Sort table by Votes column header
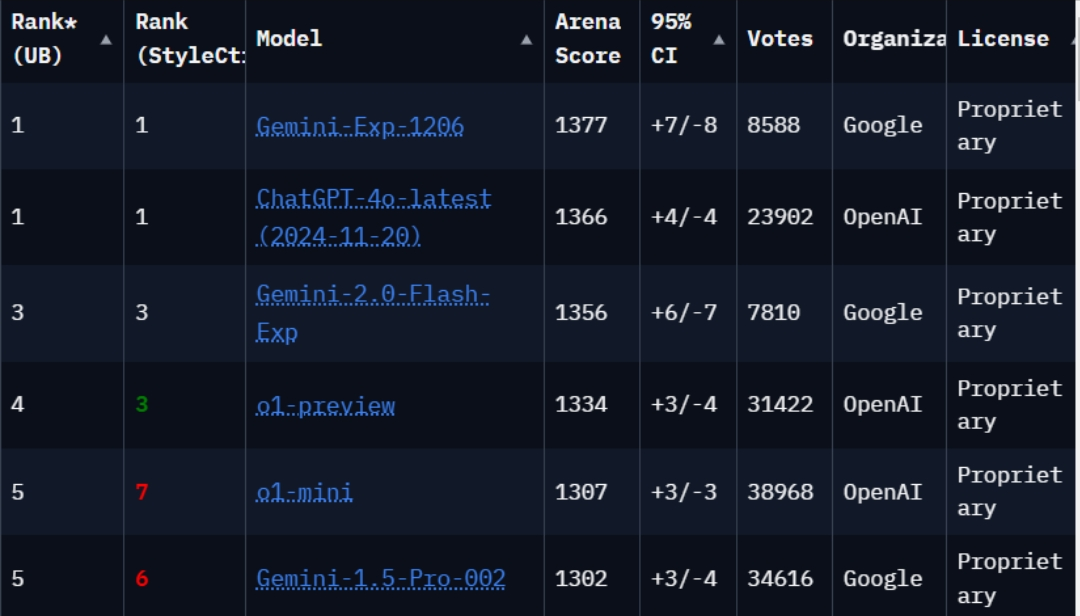 (779, 39)
